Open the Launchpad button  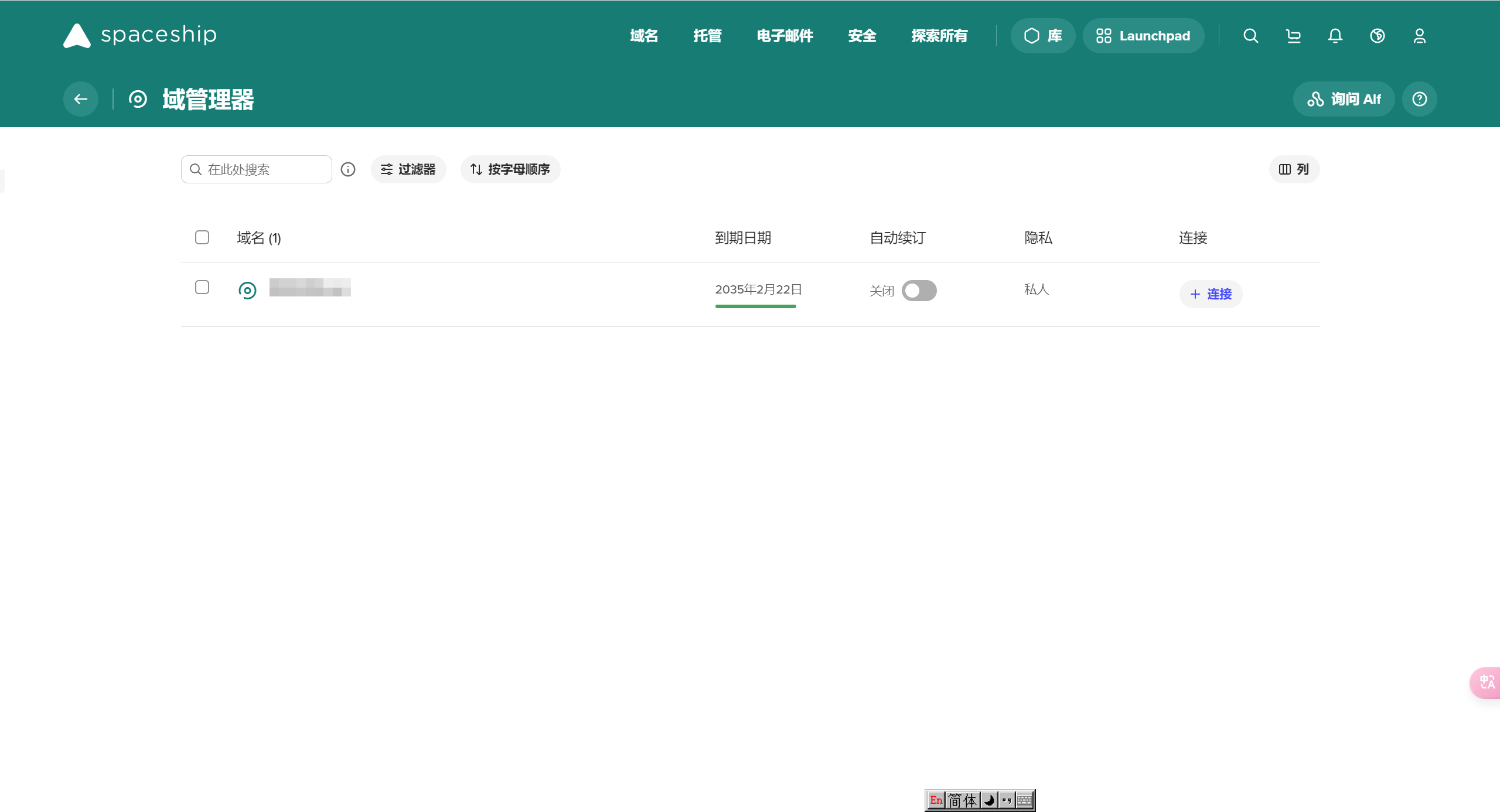1143,36
